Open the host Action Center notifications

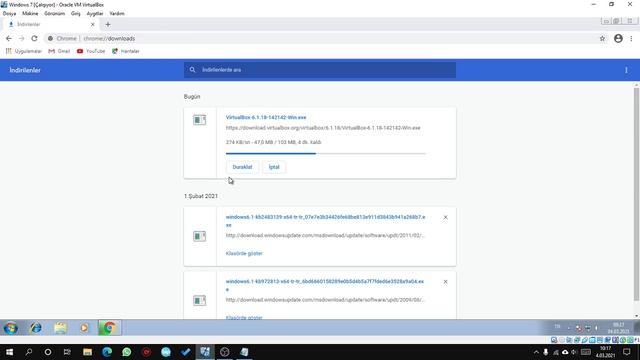(627, 352)
